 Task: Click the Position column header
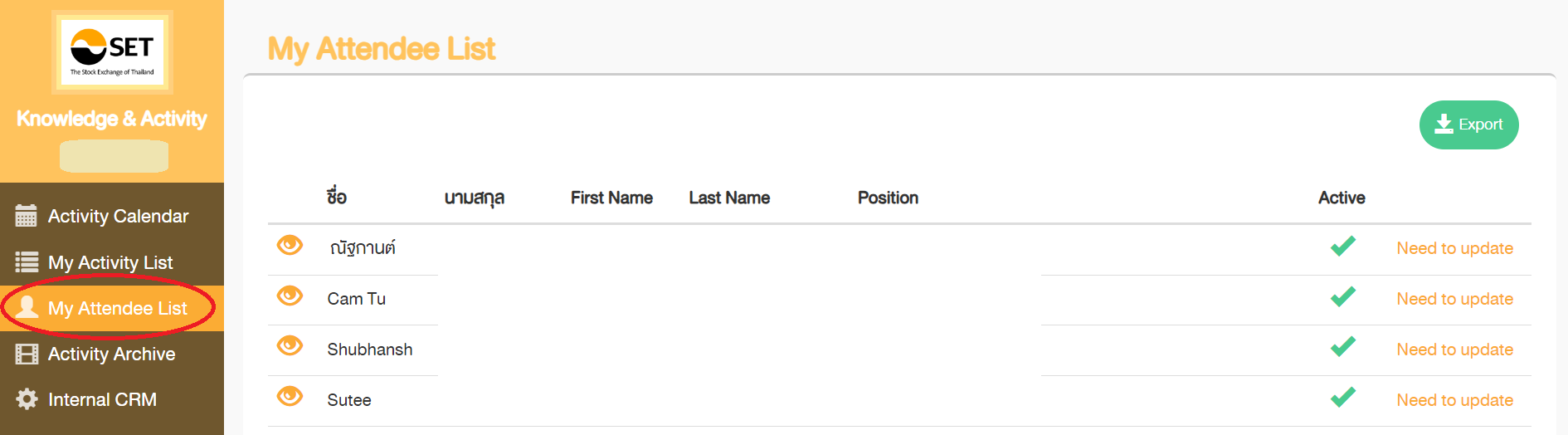coord(888,198)
